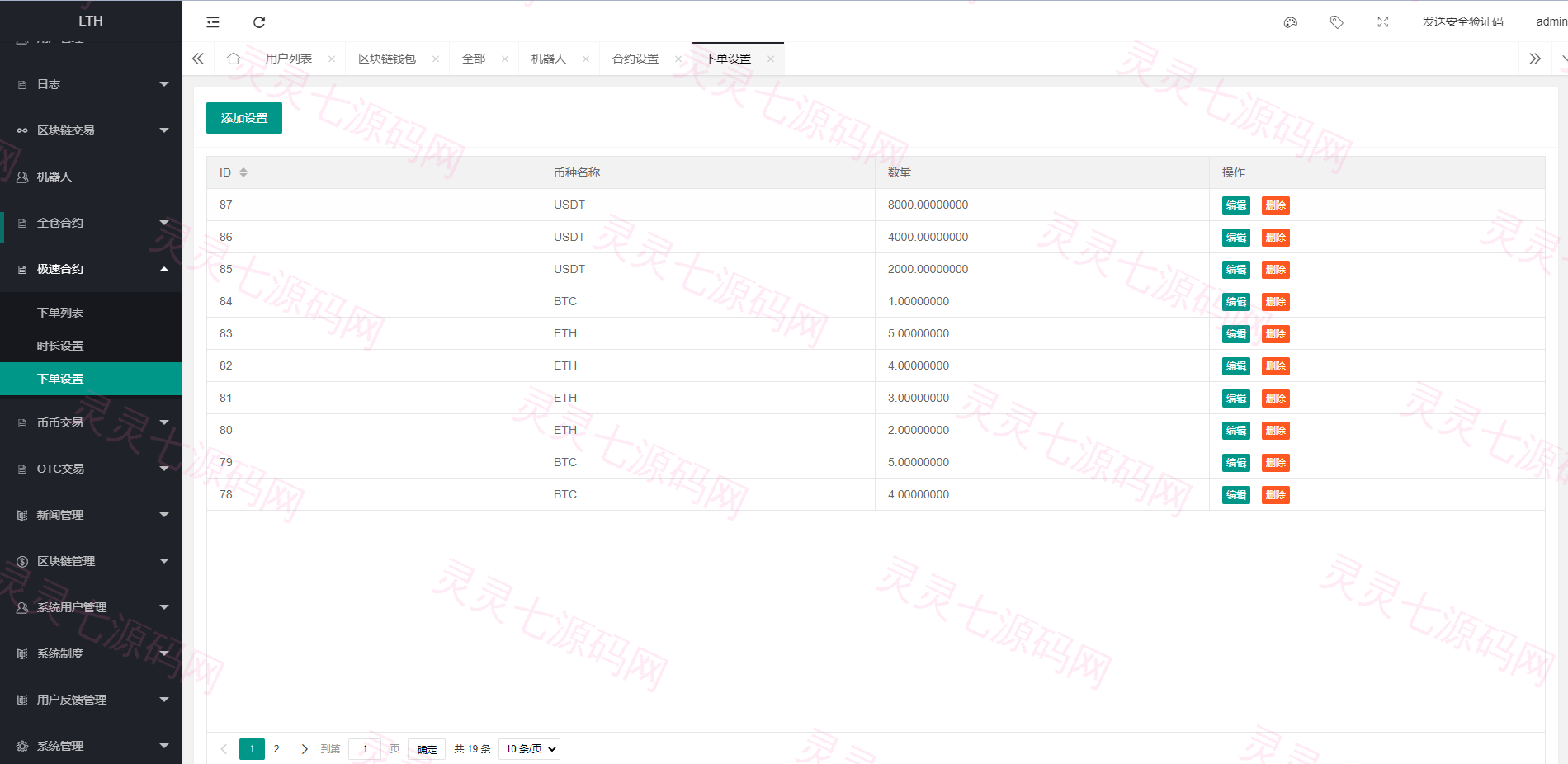
Task: Click the tag icon in header
Action: (1337, 22)
